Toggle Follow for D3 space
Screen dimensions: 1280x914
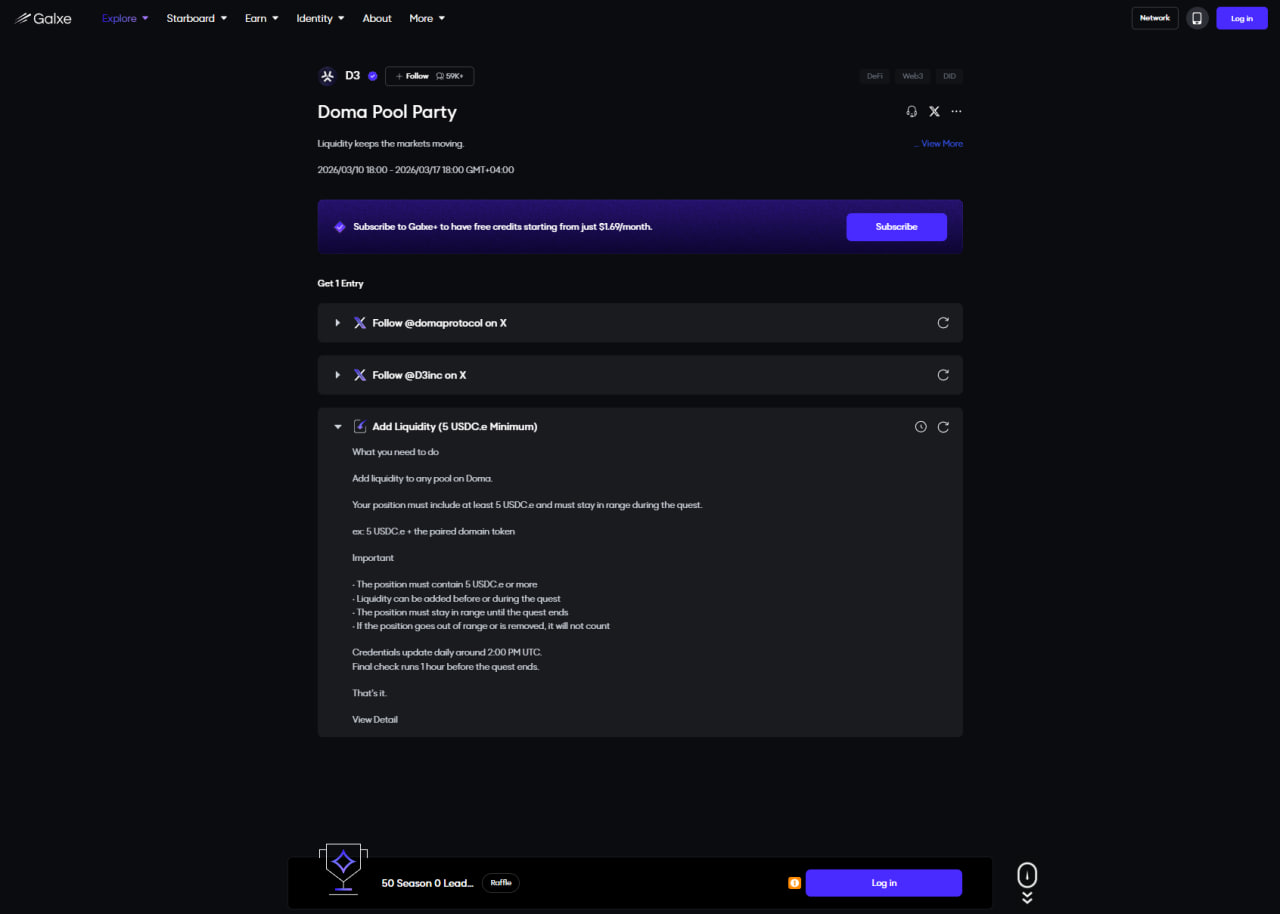coord(411,76)
